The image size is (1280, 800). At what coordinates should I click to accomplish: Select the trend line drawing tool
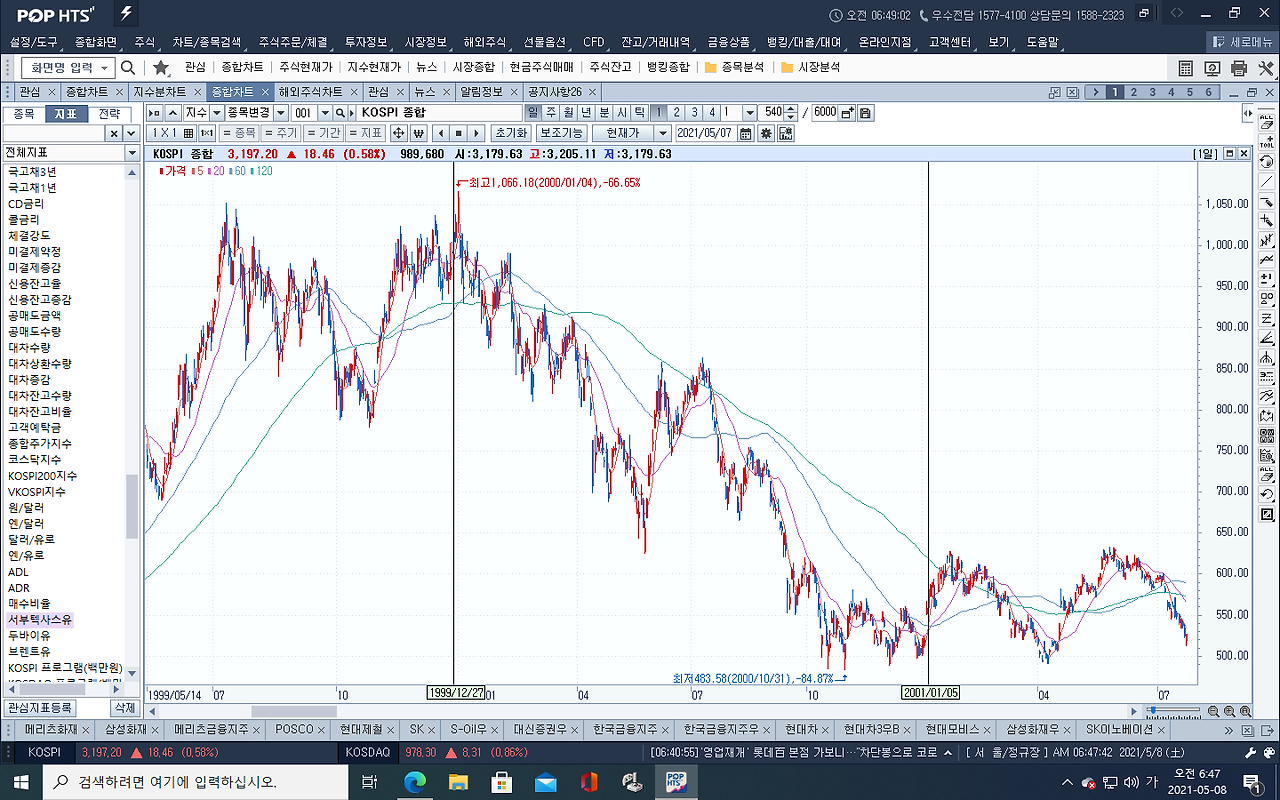point(1267,180)
